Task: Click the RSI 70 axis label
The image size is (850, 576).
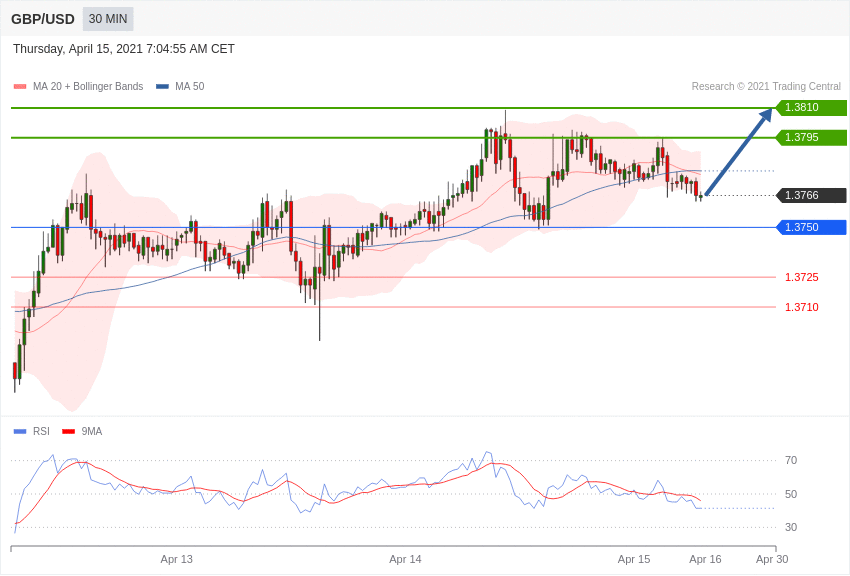Action: coord(791,460)
